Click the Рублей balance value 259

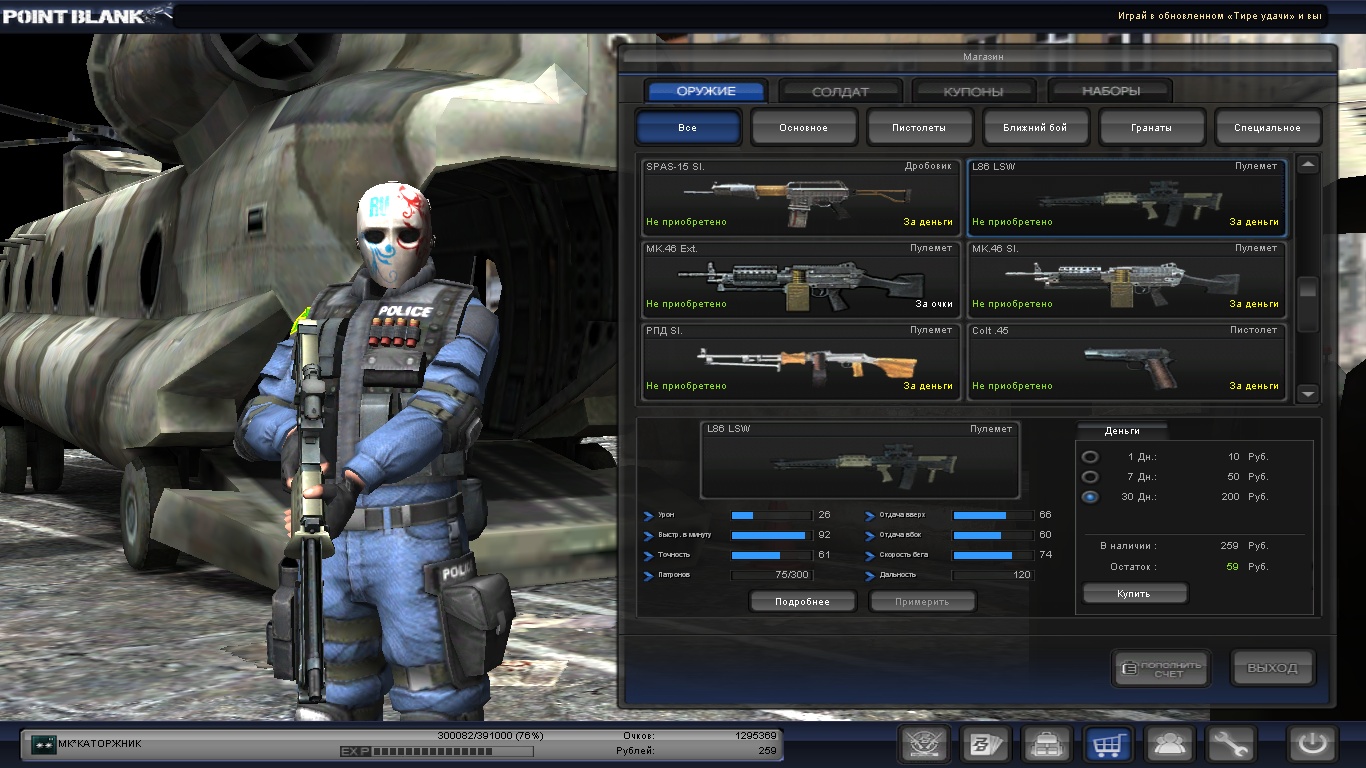coord(767,750)
